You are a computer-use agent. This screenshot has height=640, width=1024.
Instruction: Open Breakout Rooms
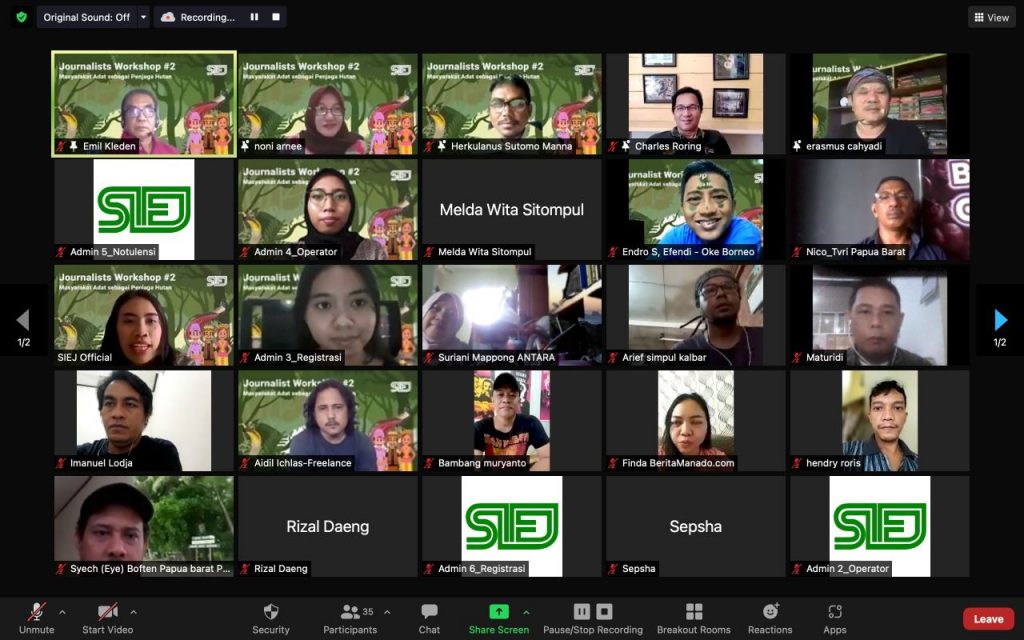(694, 618)
